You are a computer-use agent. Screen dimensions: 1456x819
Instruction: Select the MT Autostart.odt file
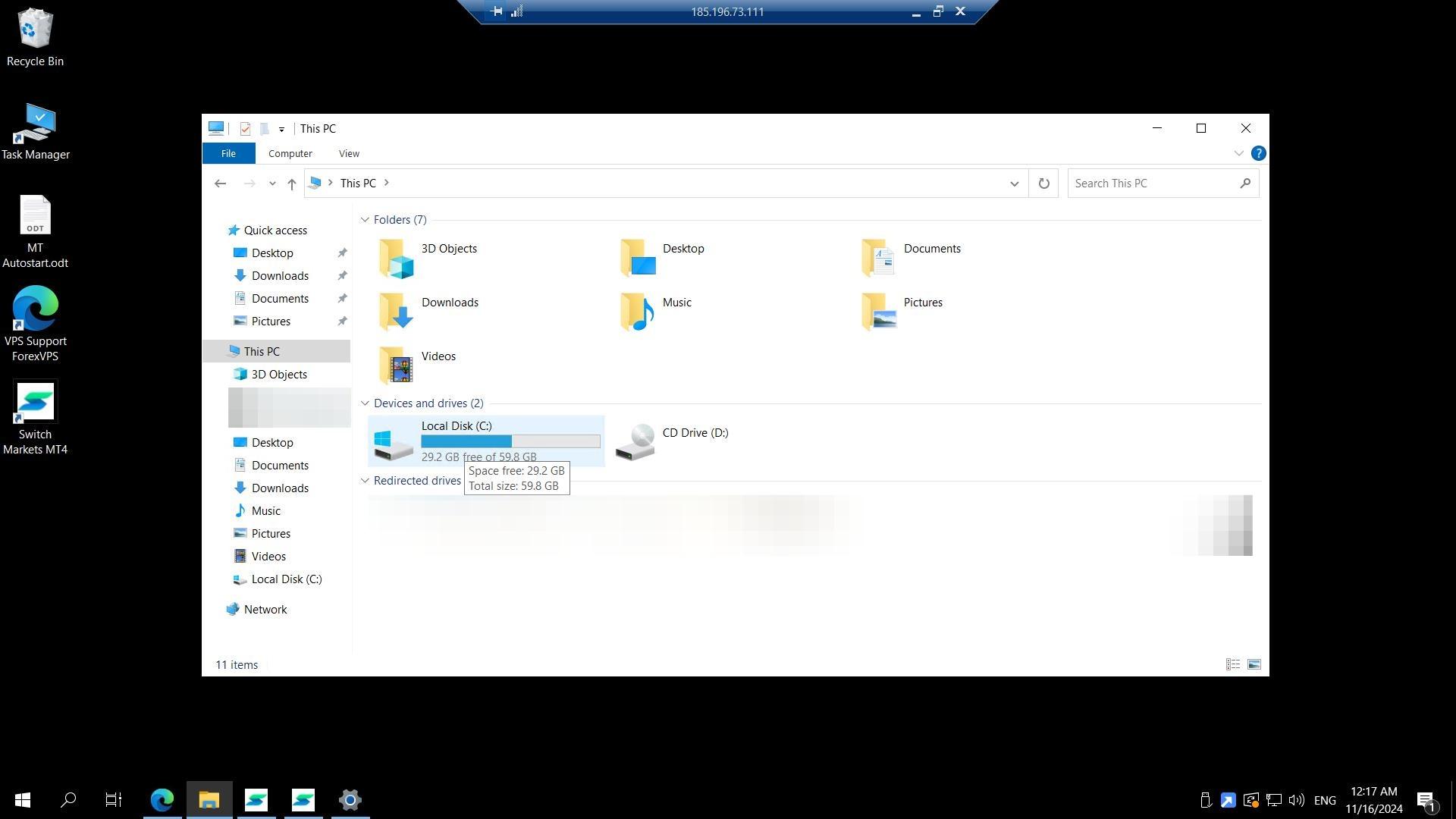[x=35, y=231]
